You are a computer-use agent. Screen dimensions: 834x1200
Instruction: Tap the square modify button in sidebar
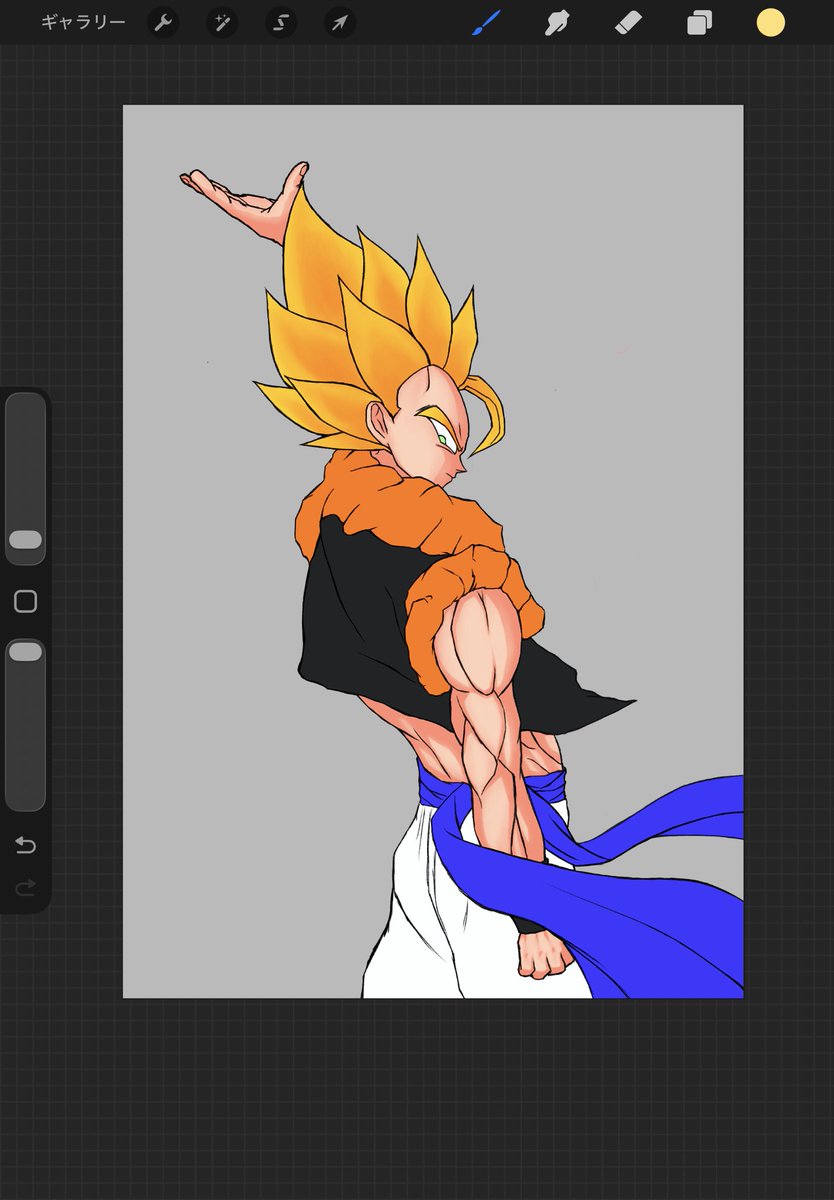(x=25, y=601)
